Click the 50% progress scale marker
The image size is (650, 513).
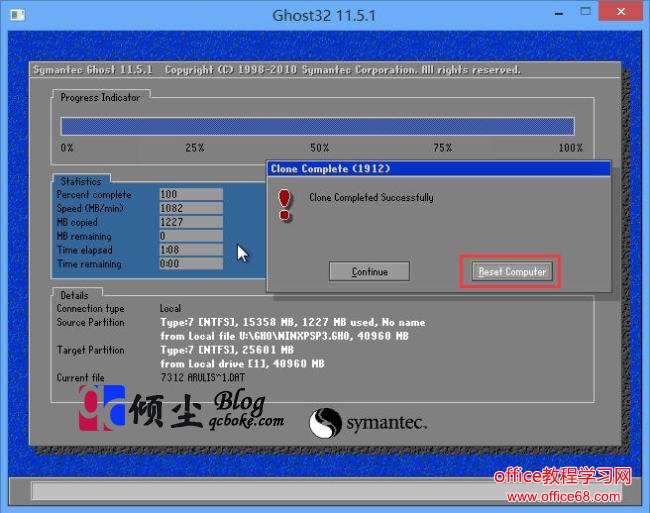point(320,148)
